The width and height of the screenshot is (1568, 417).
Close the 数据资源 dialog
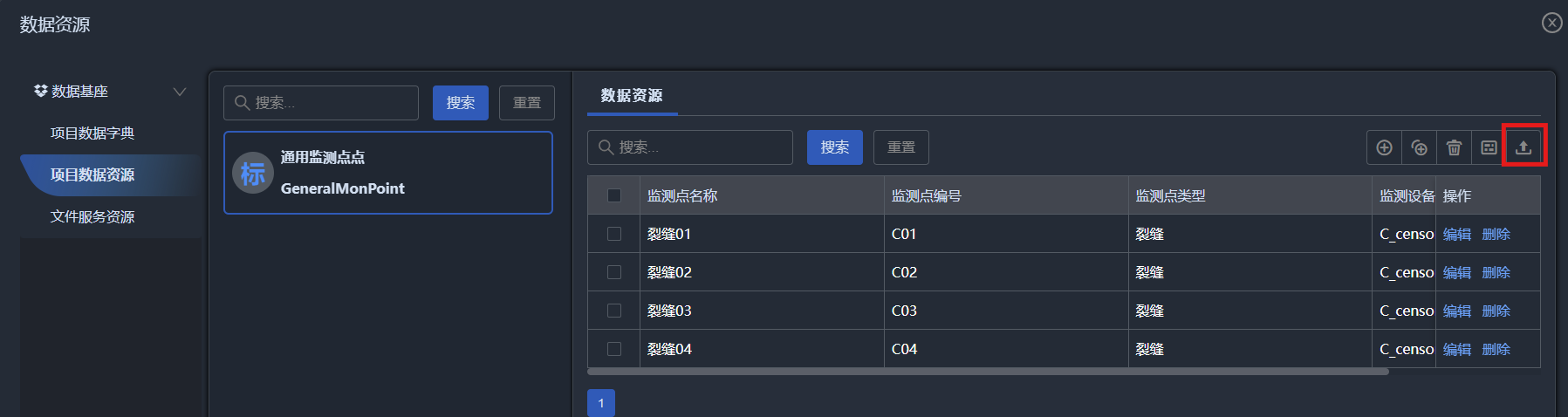coord(1551,23)
